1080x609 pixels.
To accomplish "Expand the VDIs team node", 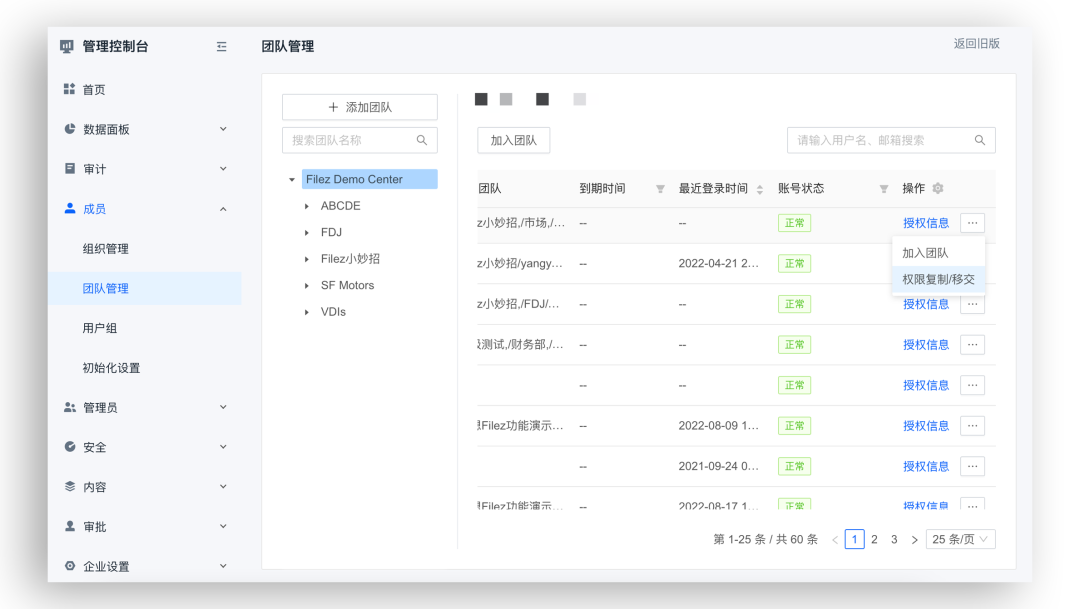I will 307,312.
